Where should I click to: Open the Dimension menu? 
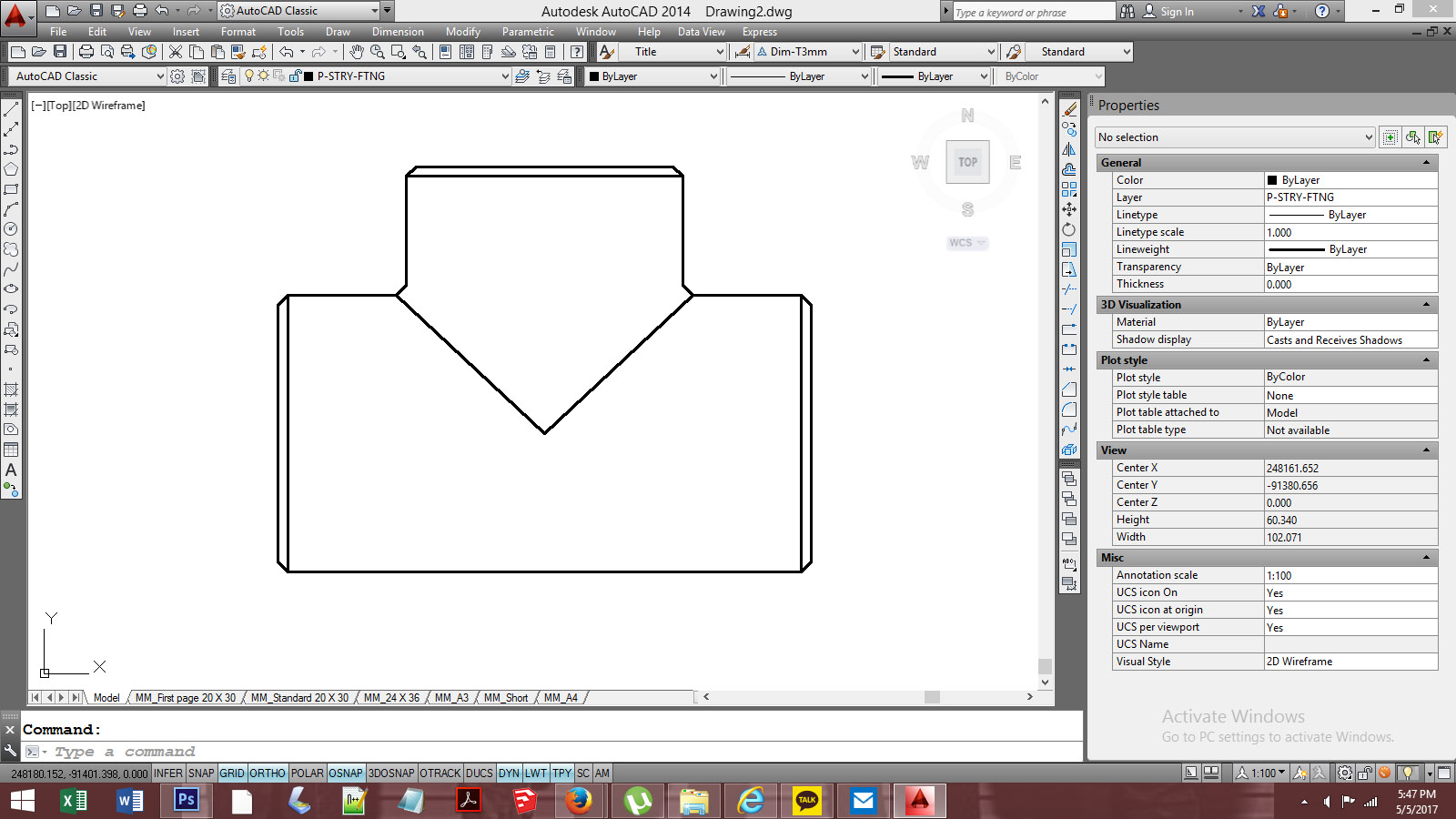(398, 32)
